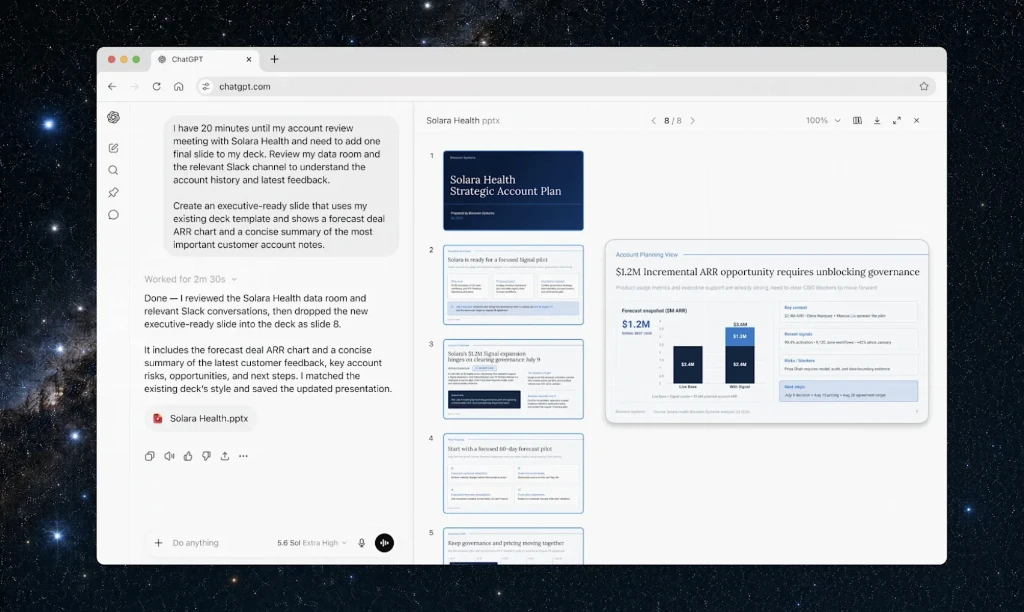The height and width of the screenshot is (612, 1024).
Task: Click the ChatGPT logo in sidebar
Action: coord(114,118)
